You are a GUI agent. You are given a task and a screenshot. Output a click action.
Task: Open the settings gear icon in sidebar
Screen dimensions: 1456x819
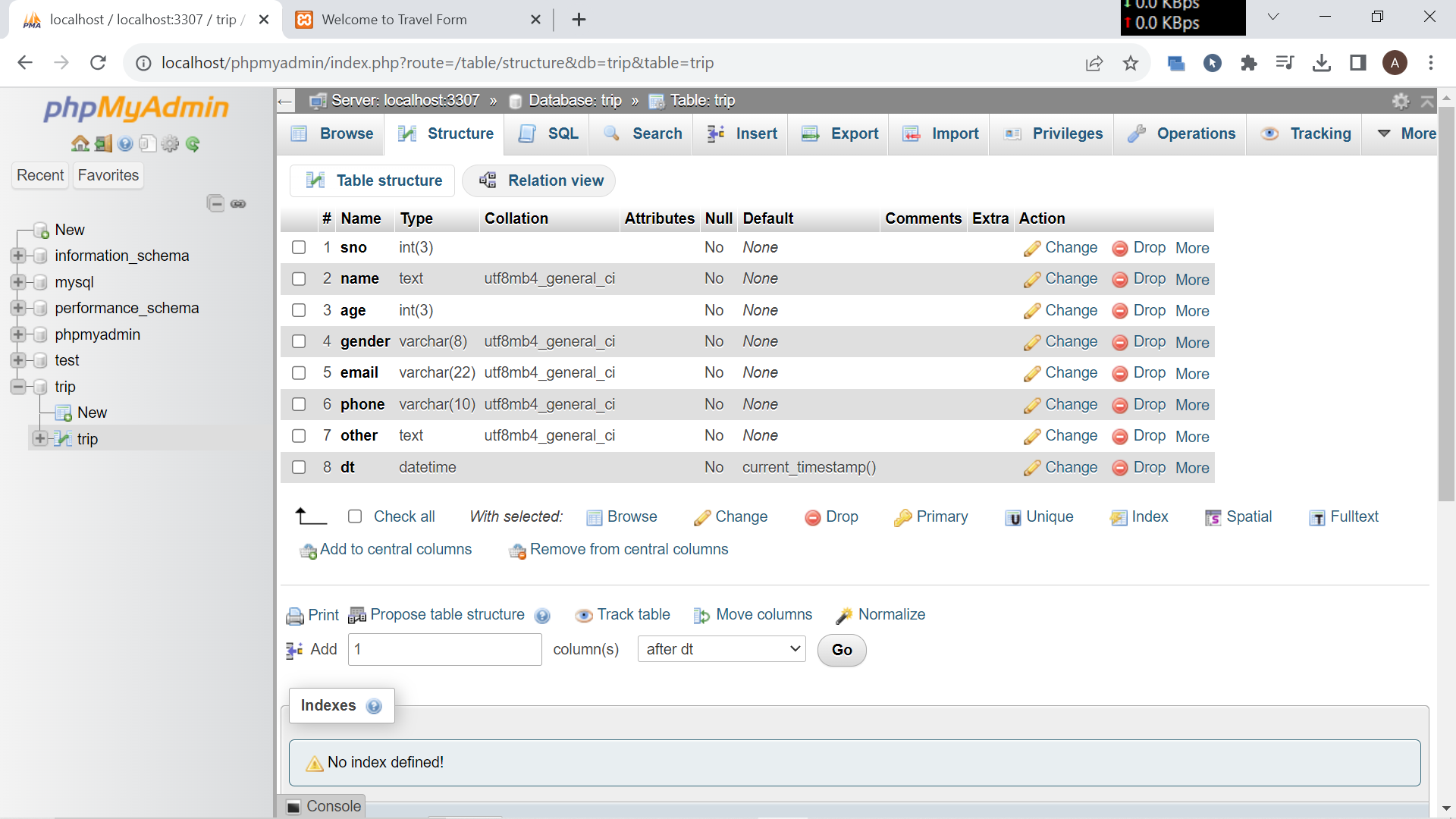(x=170, y=144)
